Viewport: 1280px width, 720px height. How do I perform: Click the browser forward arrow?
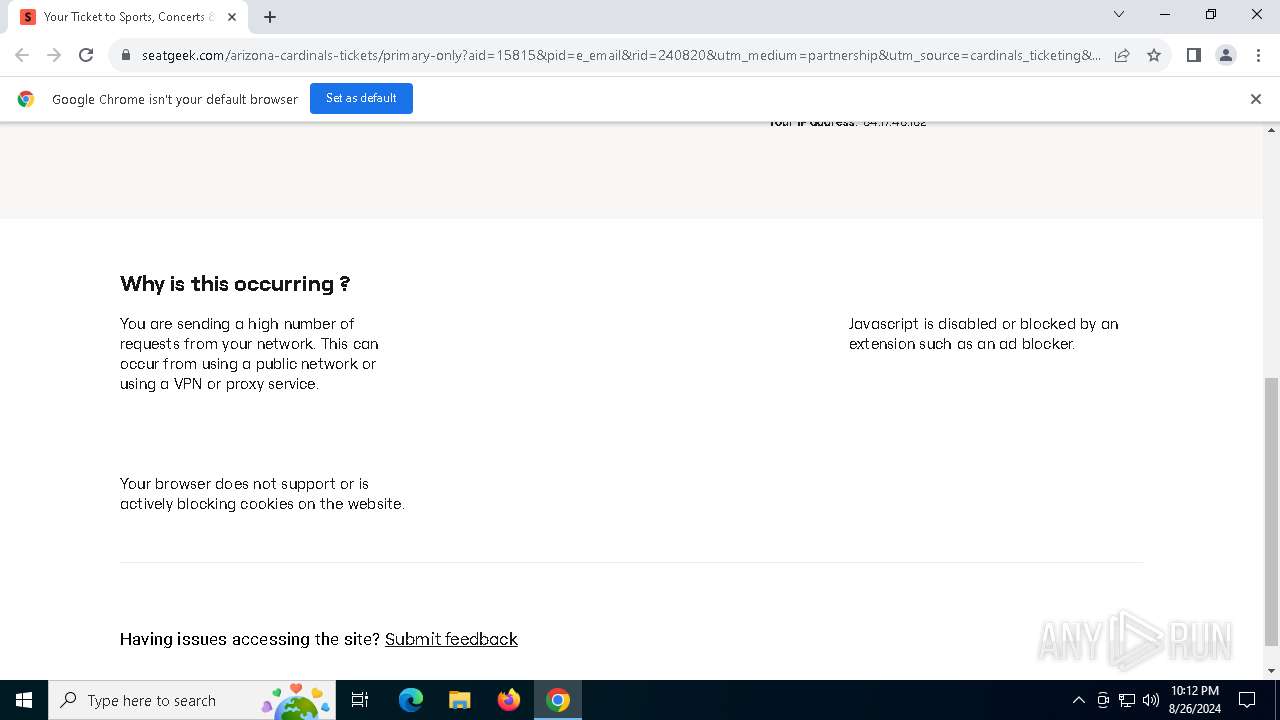[54, 55]
